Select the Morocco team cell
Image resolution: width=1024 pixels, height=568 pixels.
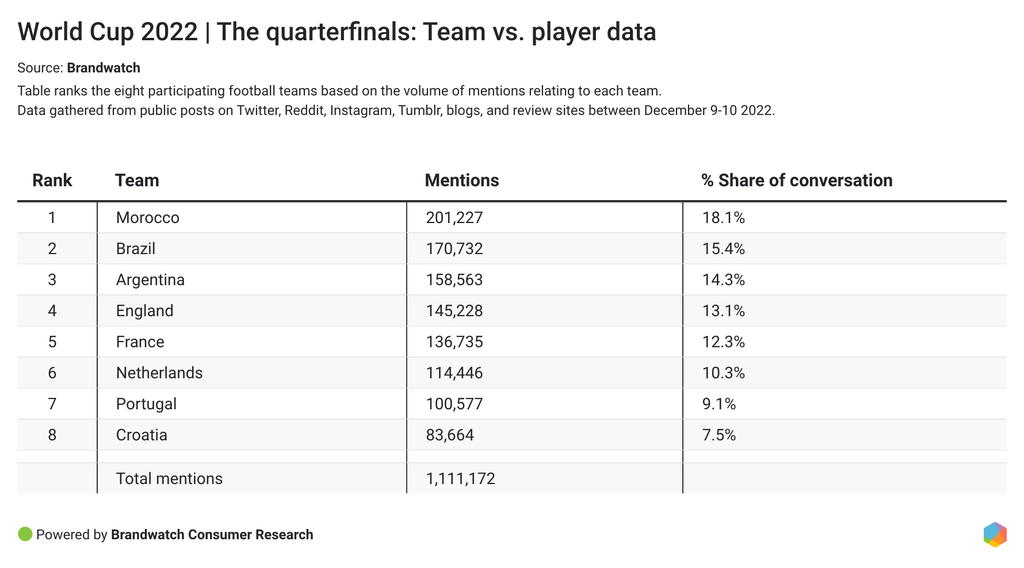coord(147,218)
